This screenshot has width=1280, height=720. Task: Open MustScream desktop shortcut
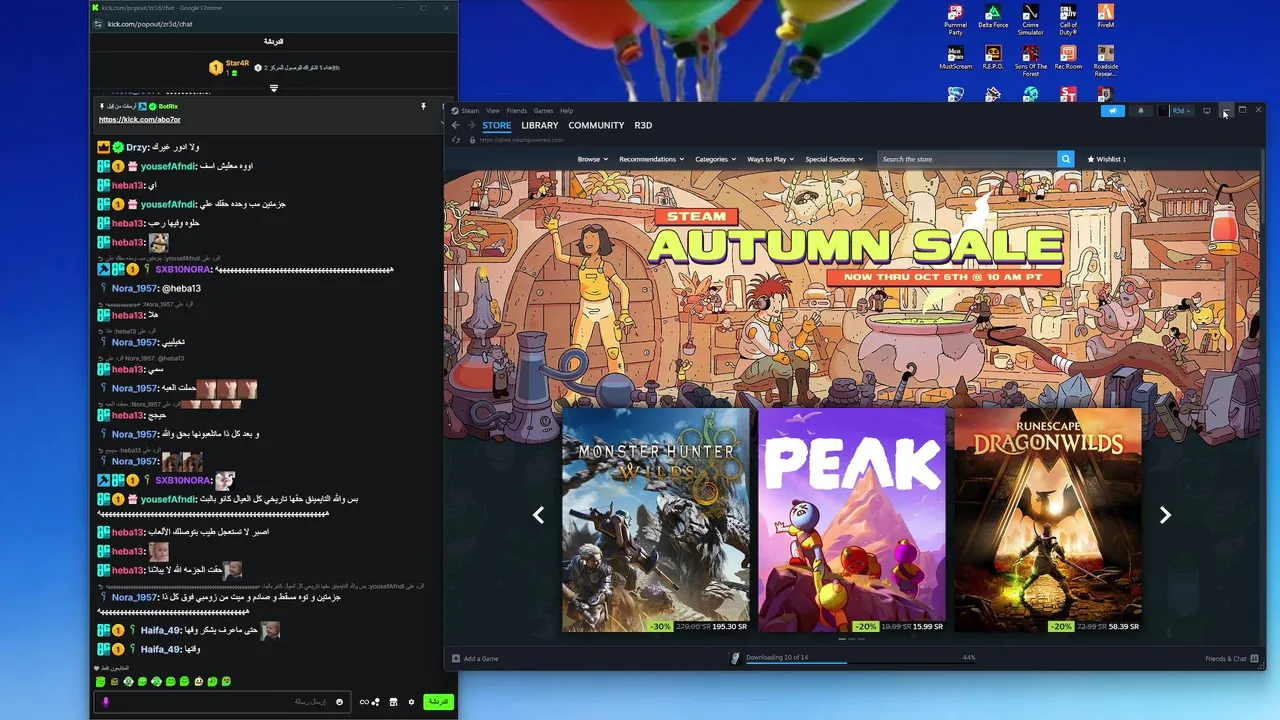[x=956, y=58]
